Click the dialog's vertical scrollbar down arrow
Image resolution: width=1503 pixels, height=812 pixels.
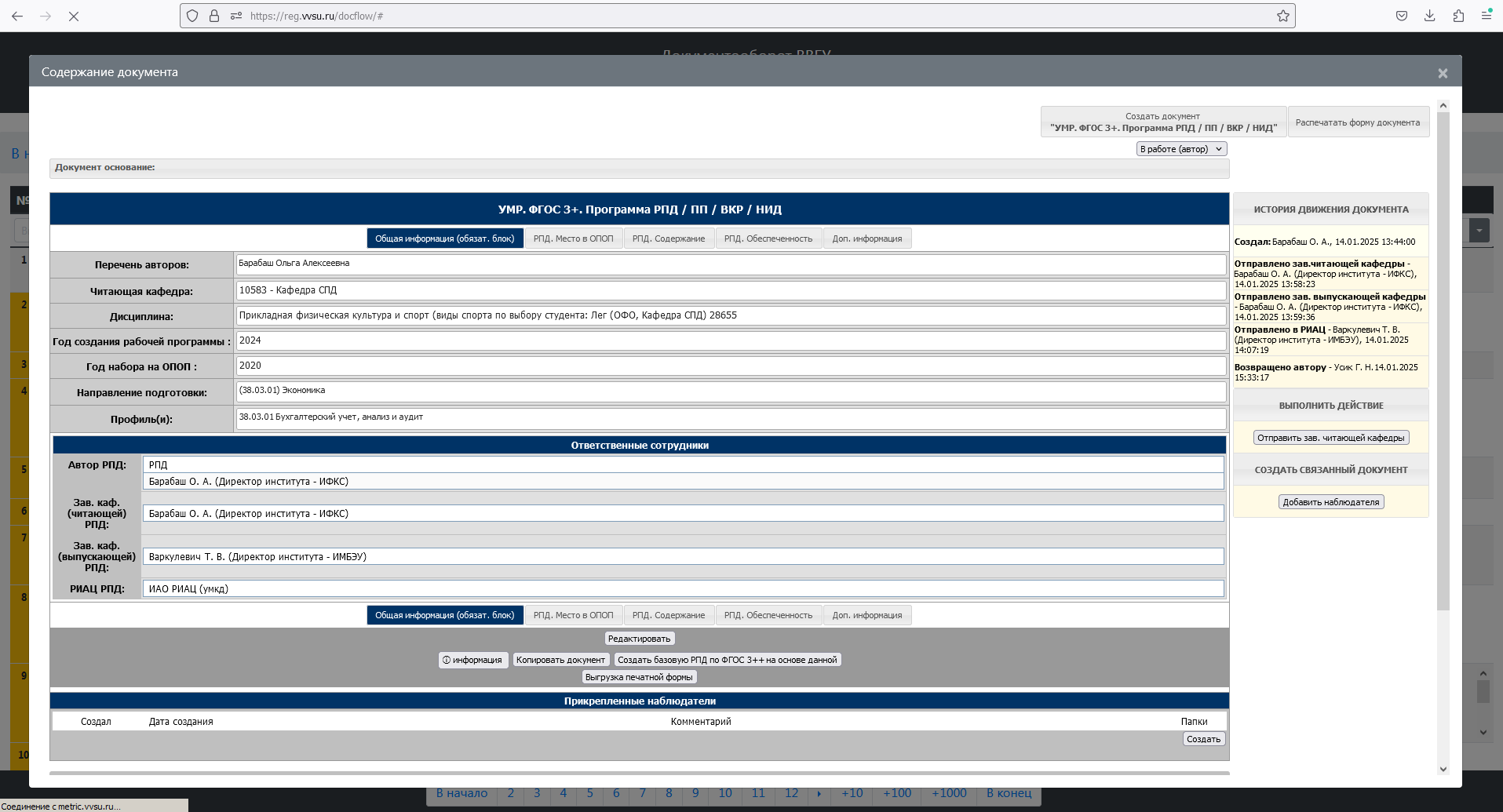tap(1443, 769)
